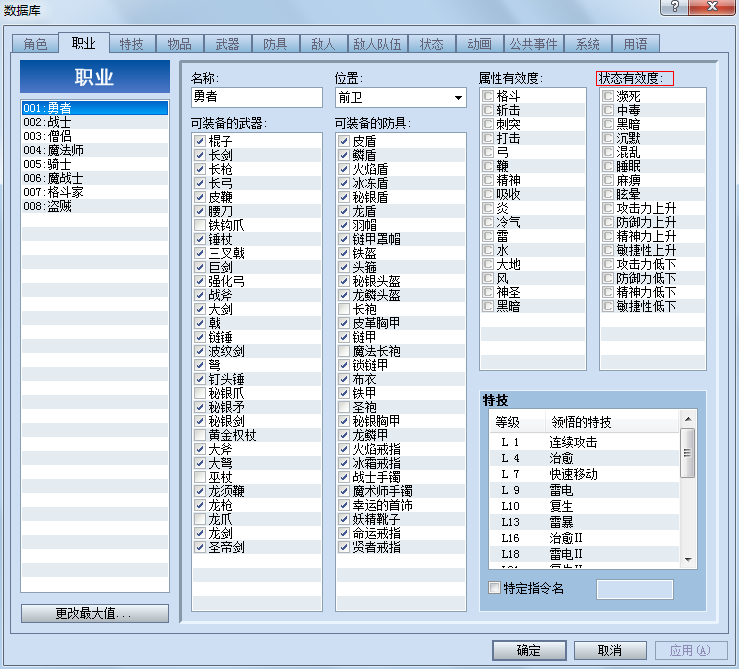
Task: Click the skill list scroll-down arrow
Action: click(688, 560)
